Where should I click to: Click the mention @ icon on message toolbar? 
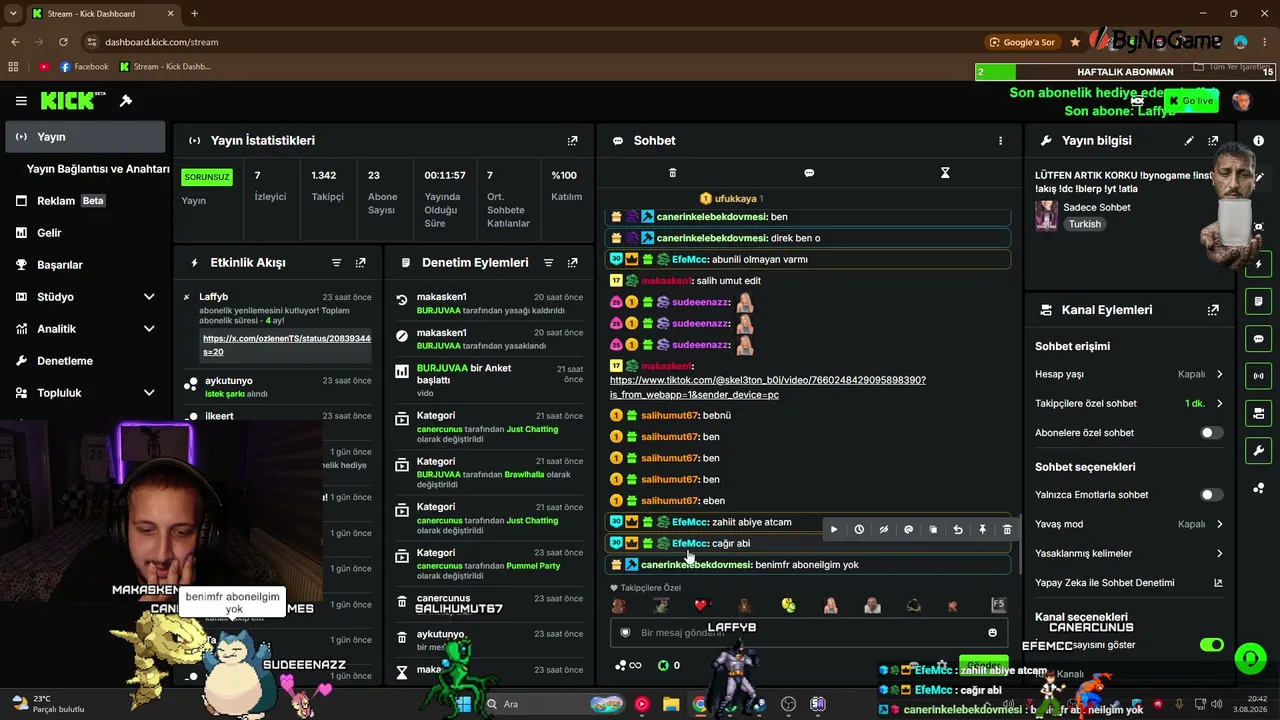(908, 530)
